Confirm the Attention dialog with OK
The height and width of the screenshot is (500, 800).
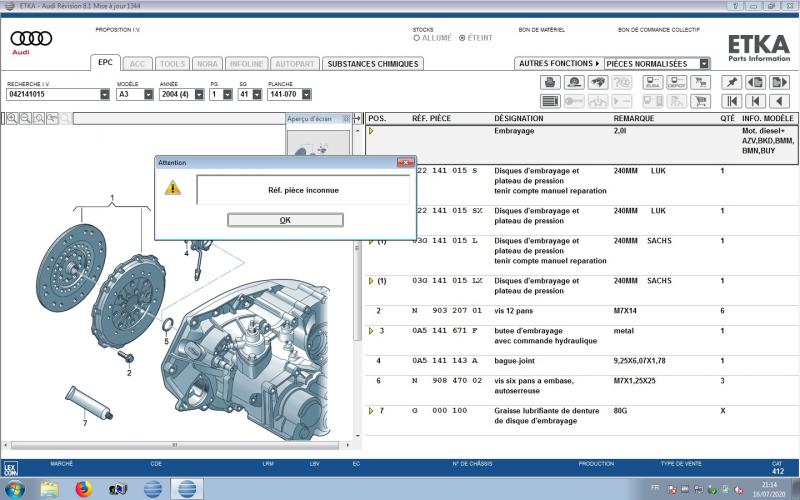285,220
